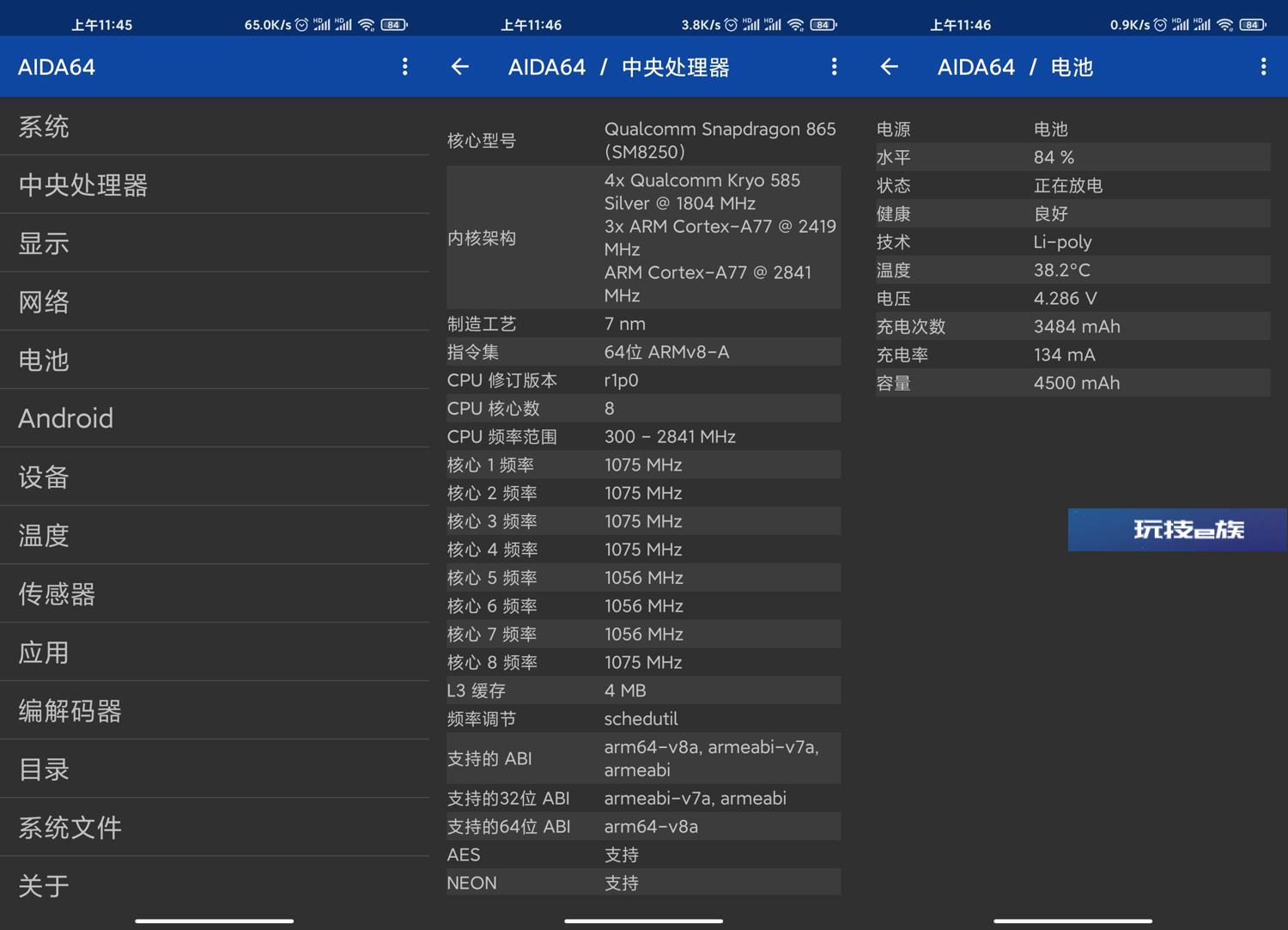Select 核心 7 频率 label
The image size is (1288, 930).
tap(491, 635)
